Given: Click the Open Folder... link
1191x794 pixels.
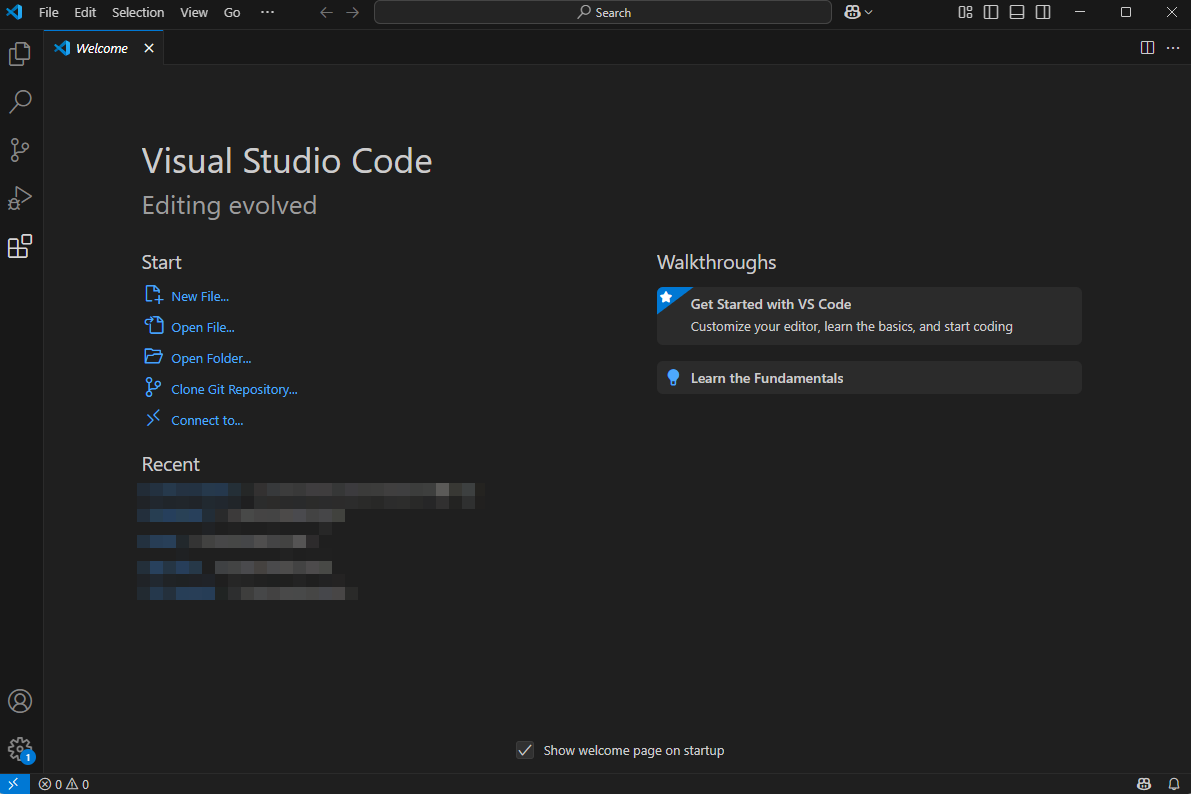Looking at the screenshot, I should pyautogui.click(x=211, y=359).
